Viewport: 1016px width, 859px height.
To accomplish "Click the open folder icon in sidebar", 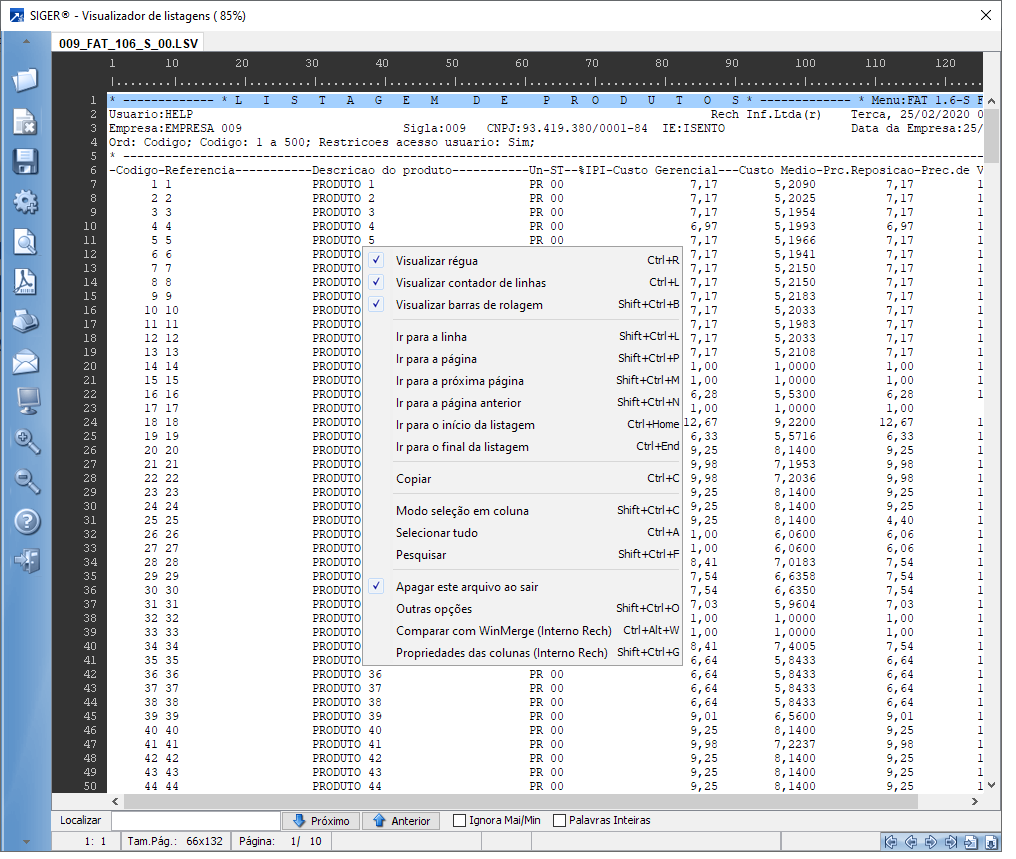I will pyautogui.click(x=25, y=80).
